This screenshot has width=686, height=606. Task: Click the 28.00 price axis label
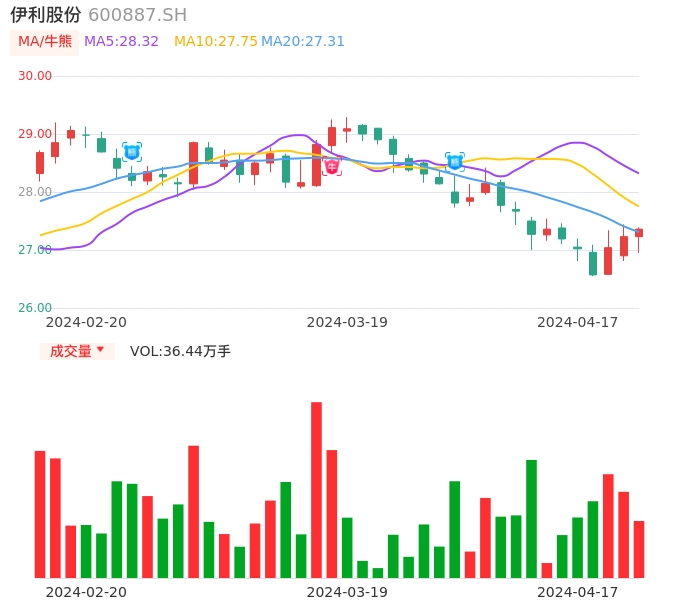[x=35, y=192]
